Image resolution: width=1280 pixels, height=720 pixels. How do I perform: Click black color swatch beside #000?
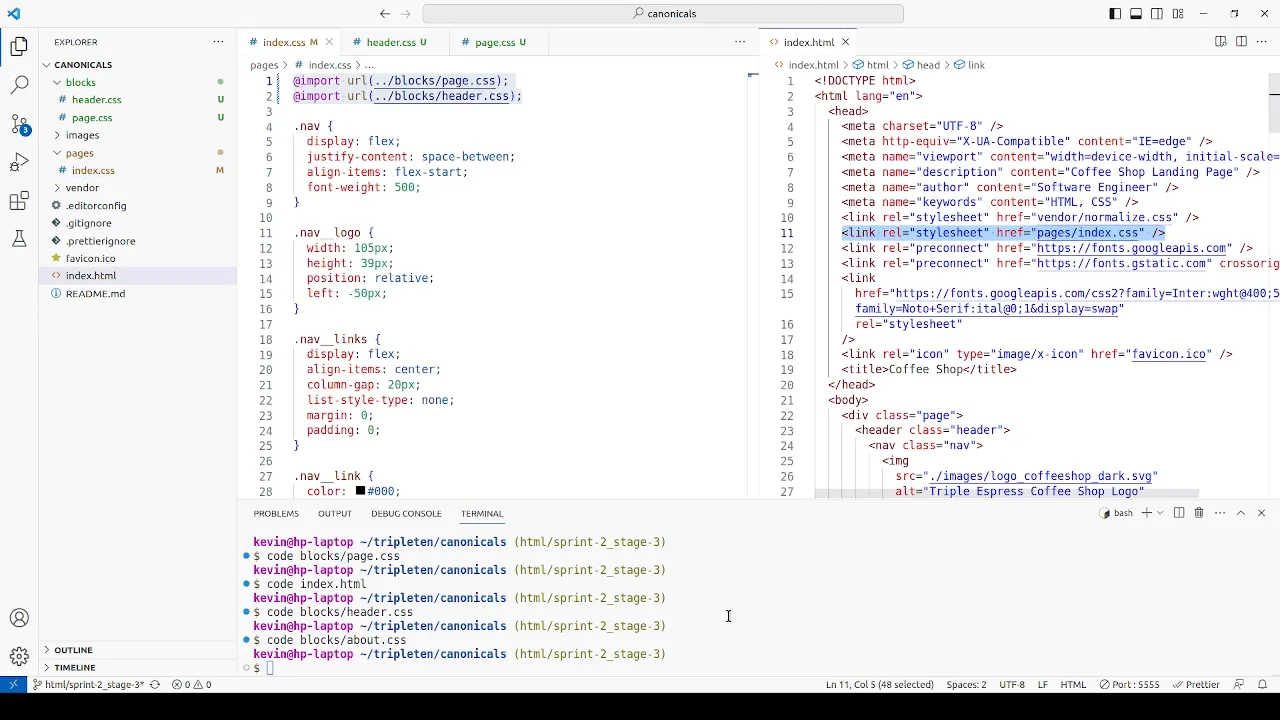pos(360,491)
